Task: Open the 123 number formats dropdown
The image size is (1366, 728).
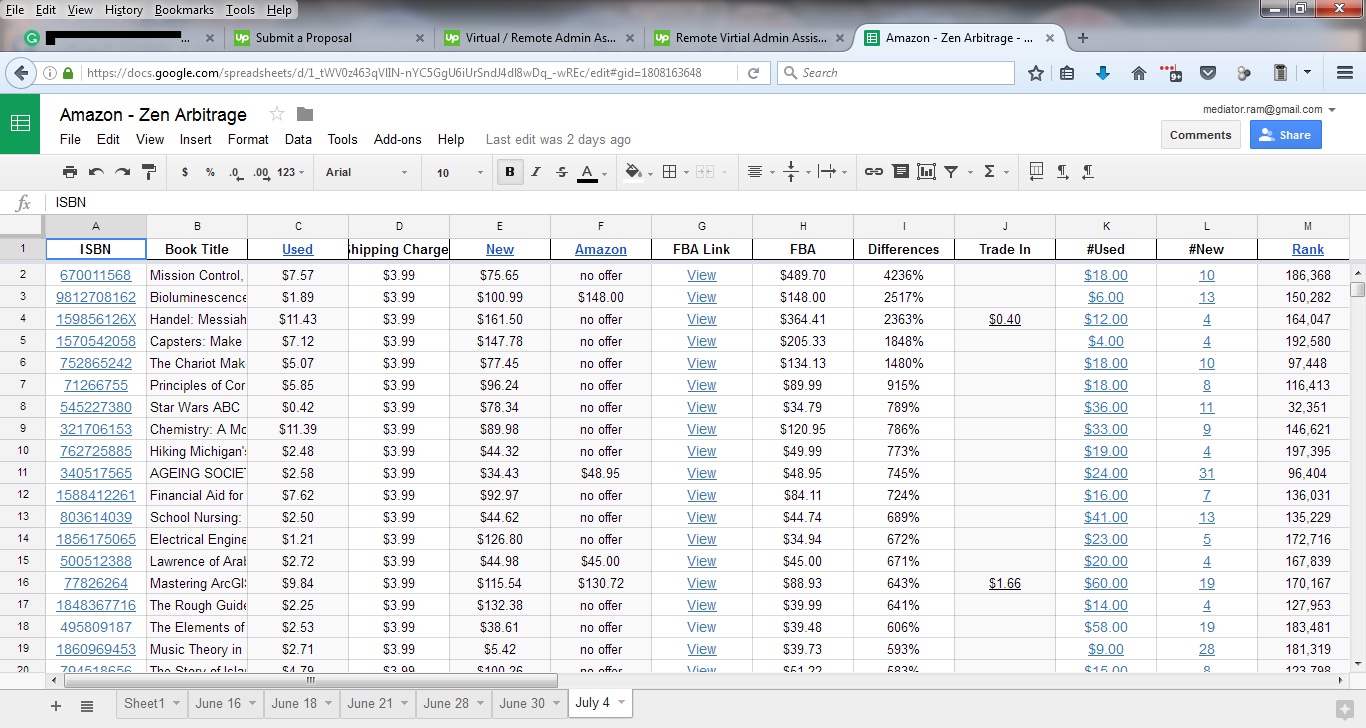Action: (291, 172)
